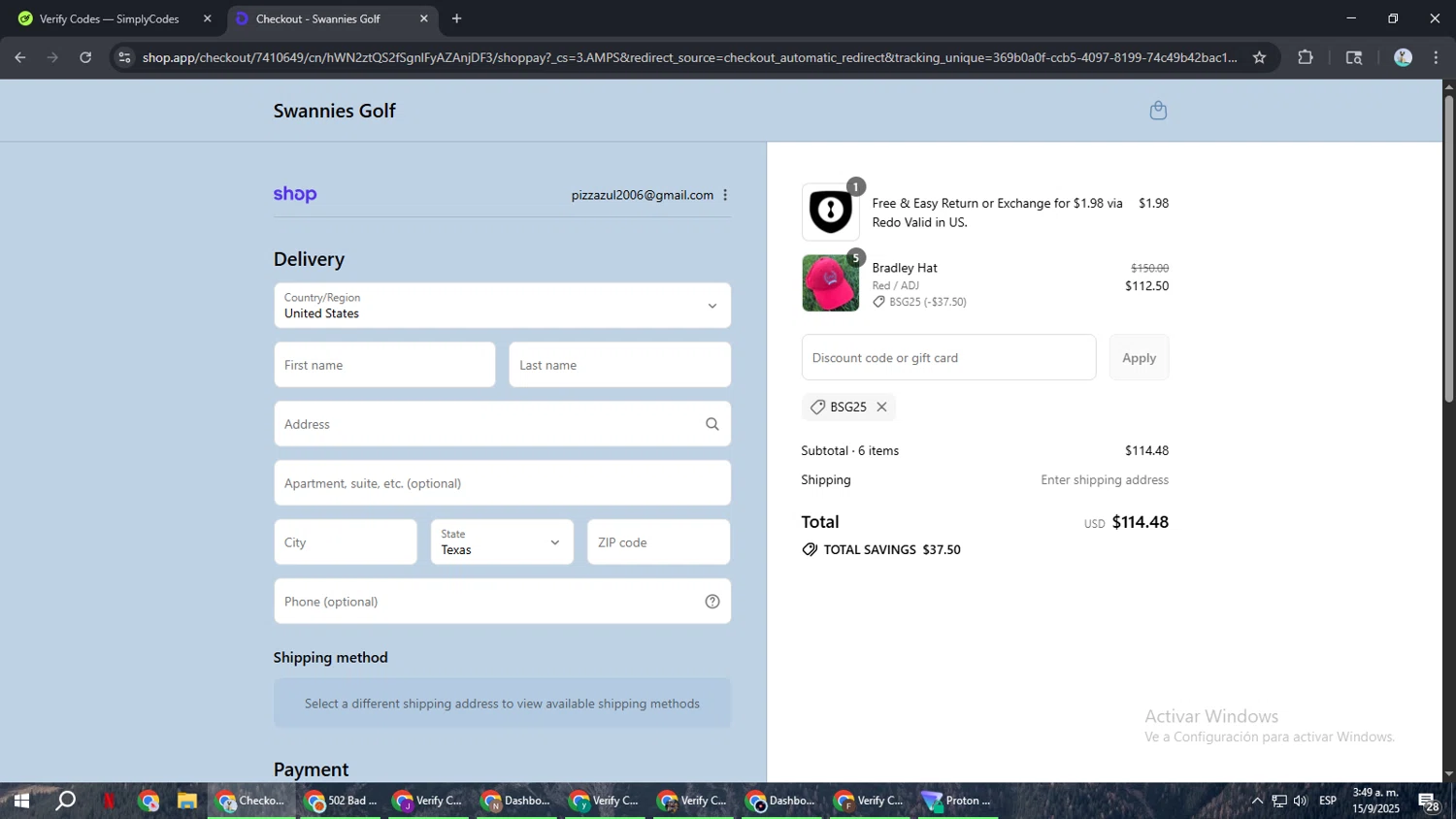Click the address search magnifier icon
Viewport: 1456px width, 819px height.
click(x=712, y=424)
